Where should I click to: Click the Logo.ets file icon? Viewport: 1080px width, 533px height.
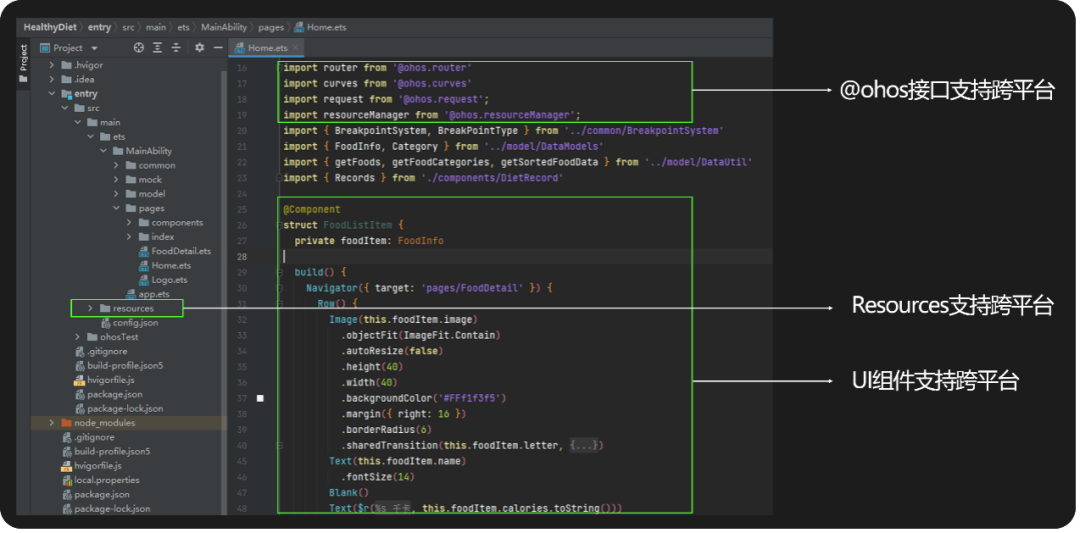coord(144,280)
